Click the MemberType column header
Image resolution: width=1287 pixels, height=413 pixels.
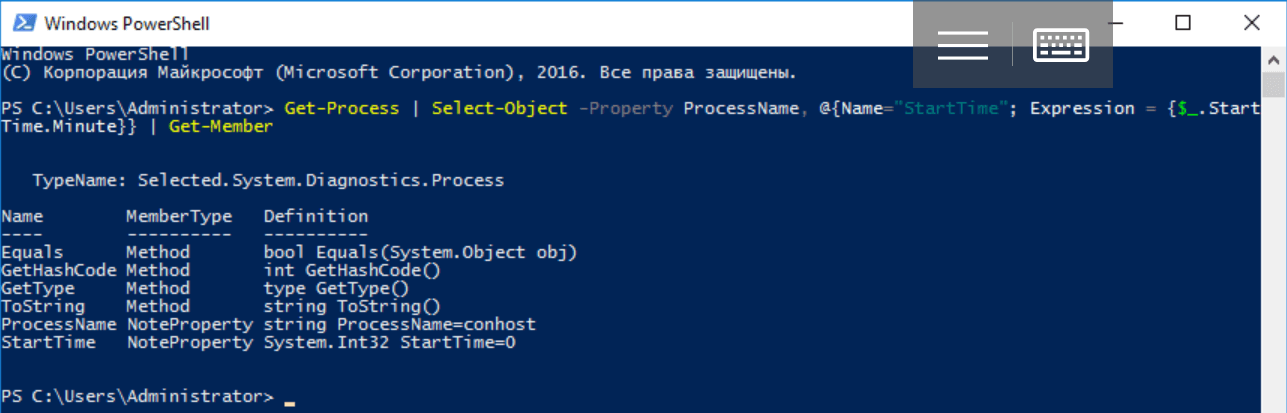[178, 216]
